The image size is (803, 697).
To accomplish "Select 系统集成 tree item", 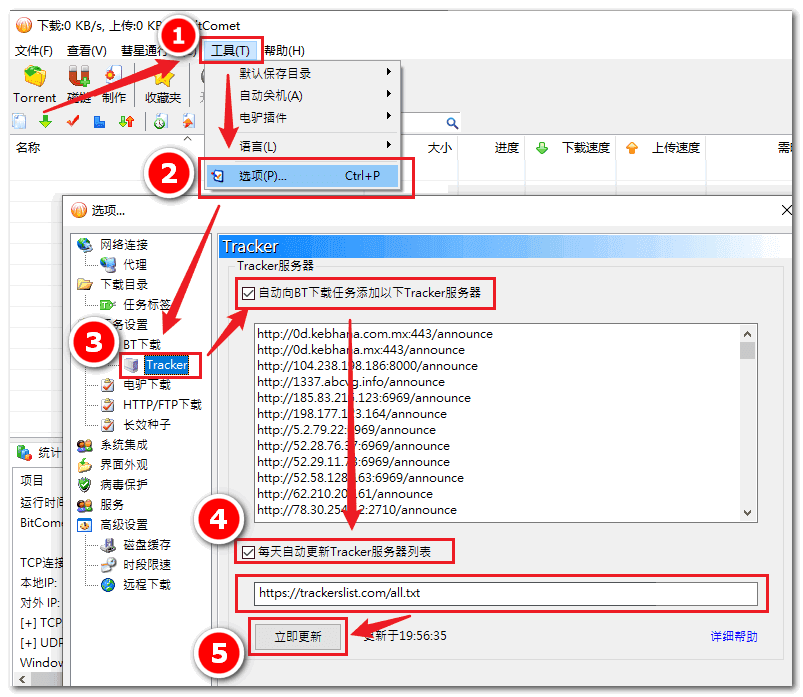I will [124, 445].
